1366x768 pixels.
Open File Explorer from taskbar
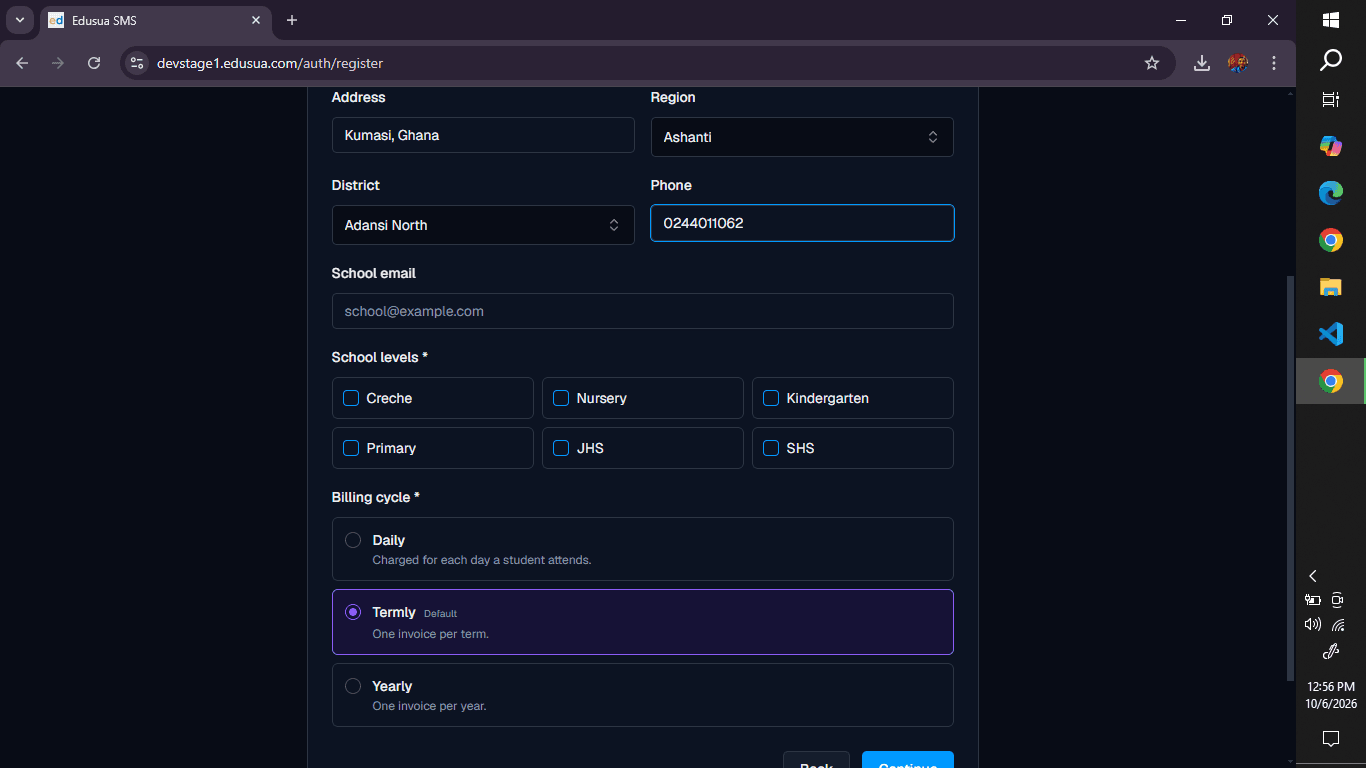tap(1331, 287)
